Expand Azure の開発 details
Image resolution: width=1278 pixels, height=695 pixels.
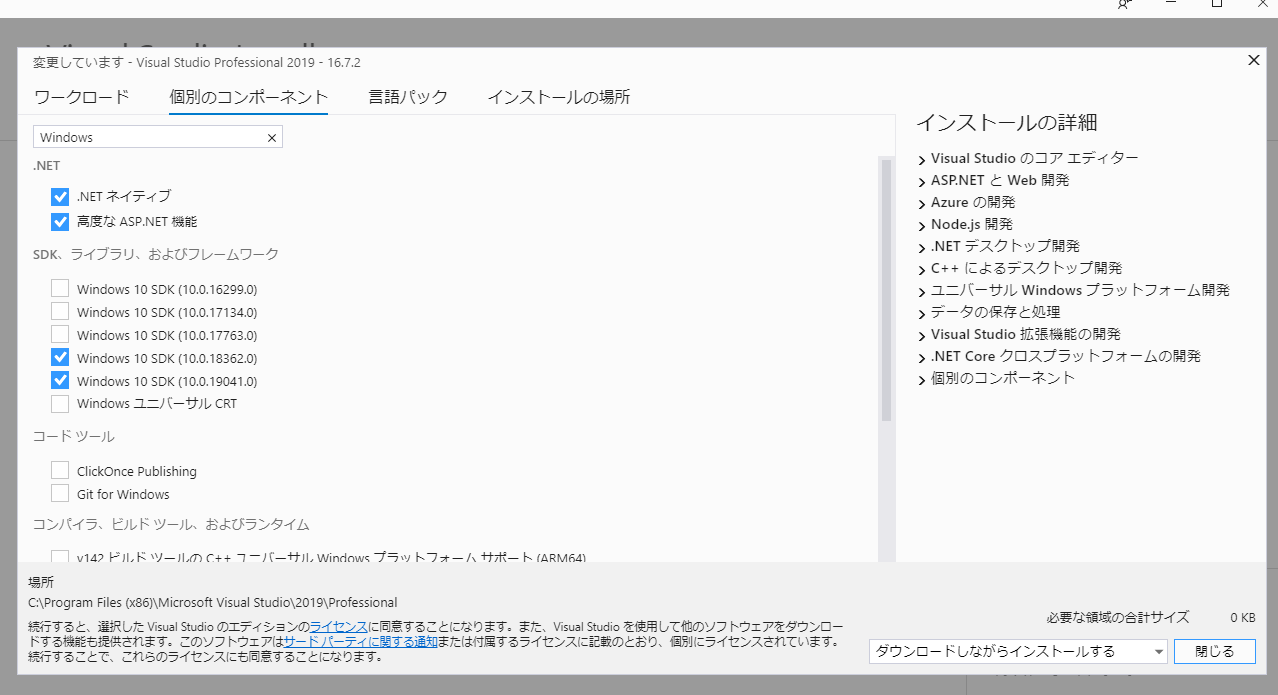[x=922, y=203]
